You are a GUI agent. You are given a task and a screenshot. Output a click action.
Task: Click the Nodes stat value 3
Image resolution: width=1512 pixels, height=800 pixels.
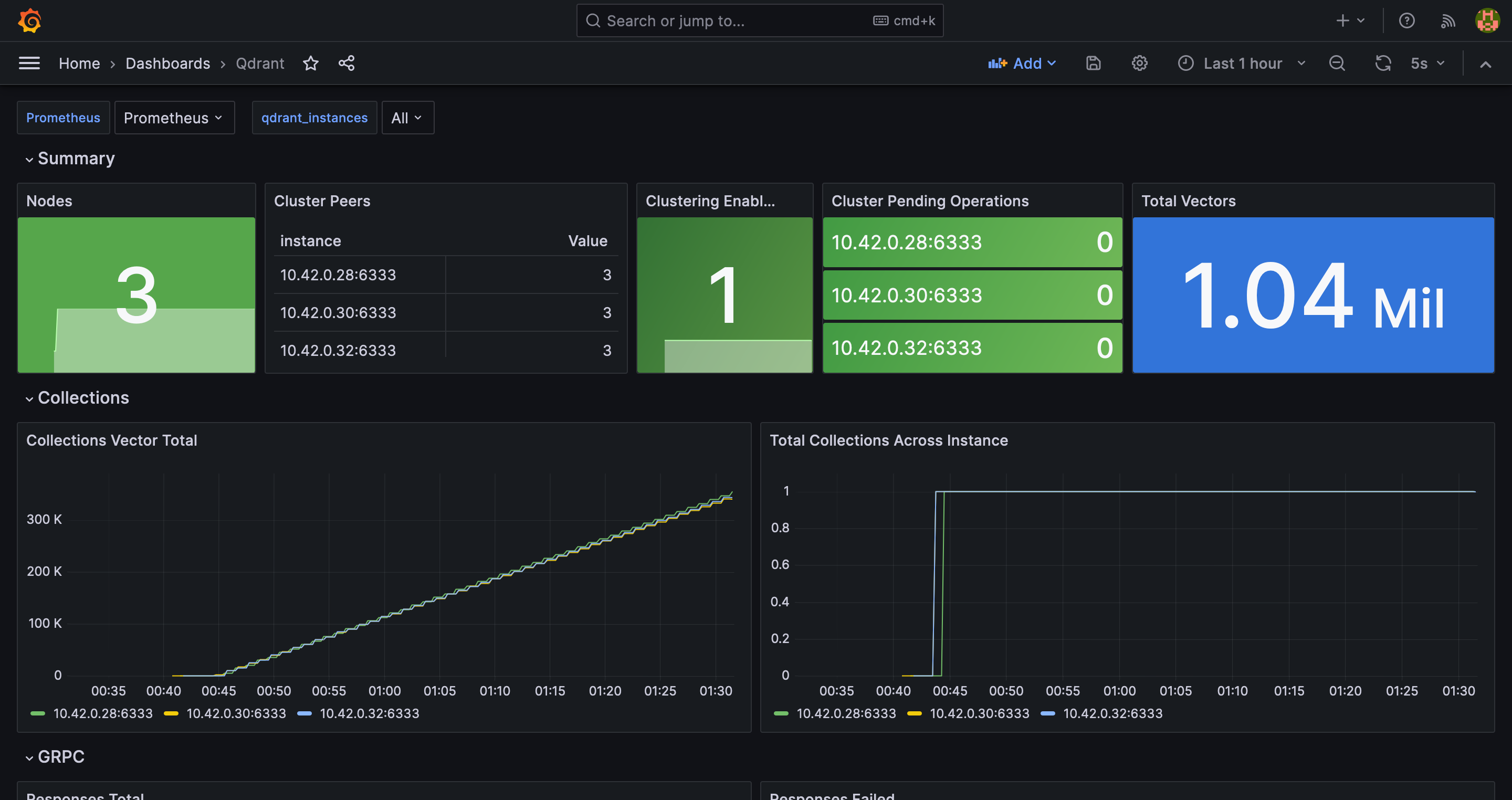[136, 295]
